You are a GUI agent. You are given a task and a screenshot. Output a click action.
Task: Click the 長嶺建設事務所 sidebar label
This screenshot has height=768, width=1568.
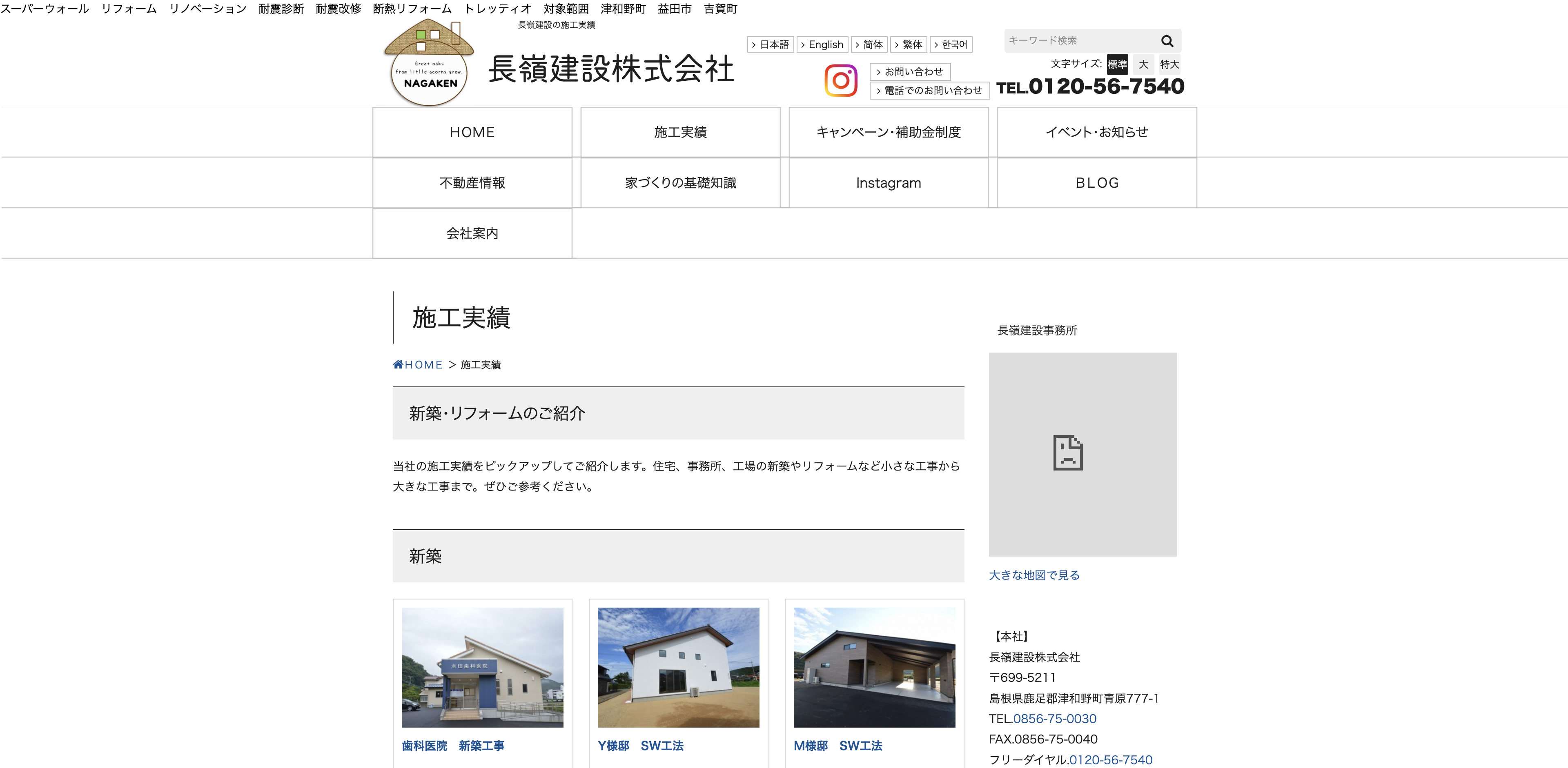[x=1037, y=330]
